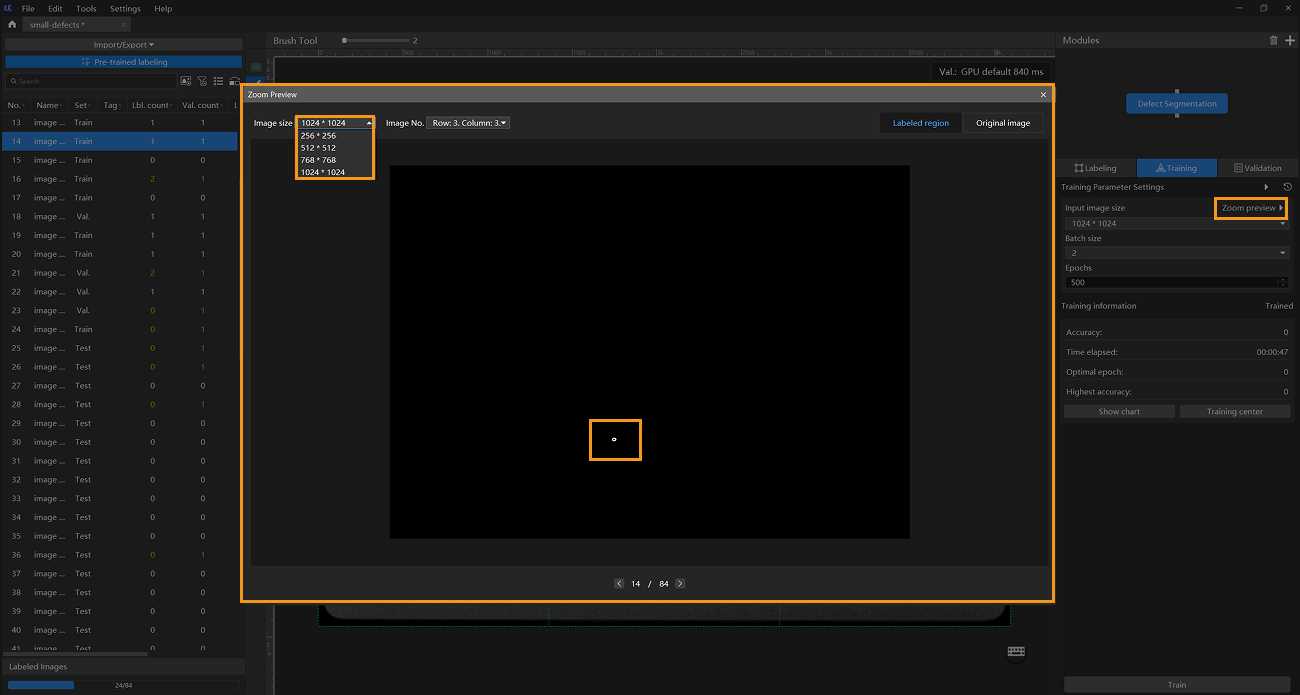Open the Training center button
1300x695 pixels.
tap(1235, 411)
